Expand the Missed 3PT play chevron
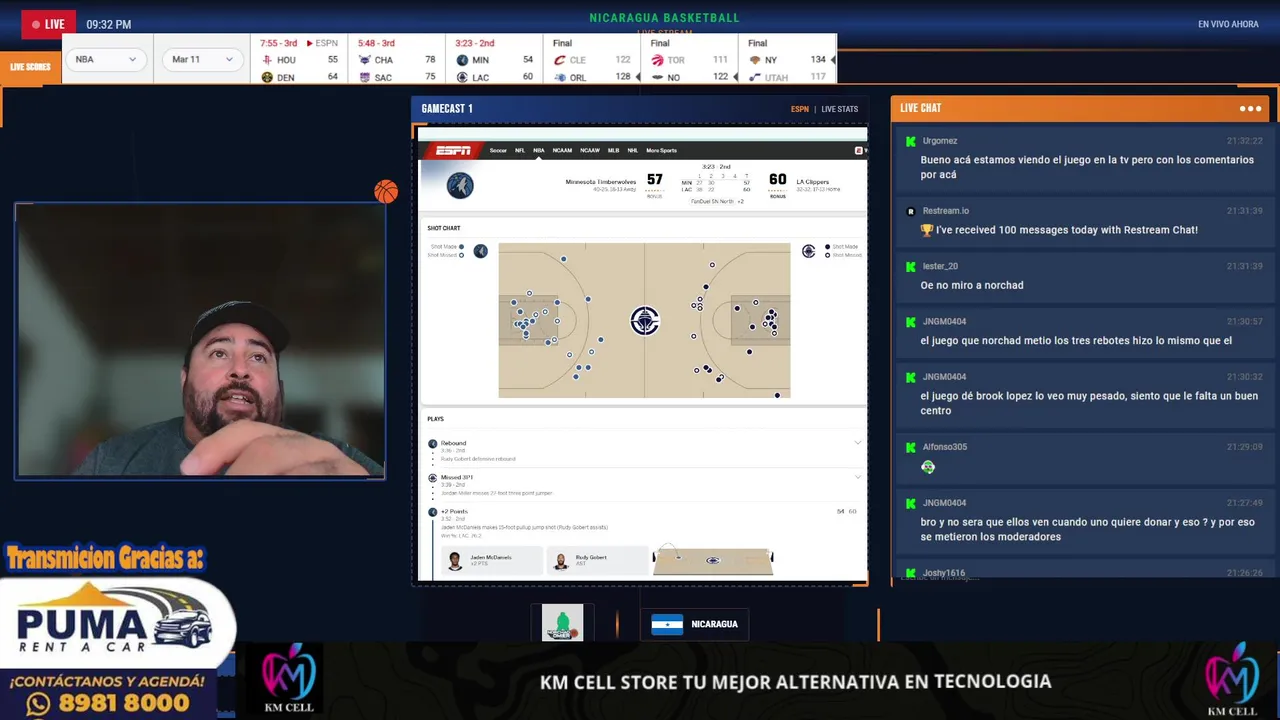The width and height of the screenshot is (1280, 720). [x=857, y=478]
